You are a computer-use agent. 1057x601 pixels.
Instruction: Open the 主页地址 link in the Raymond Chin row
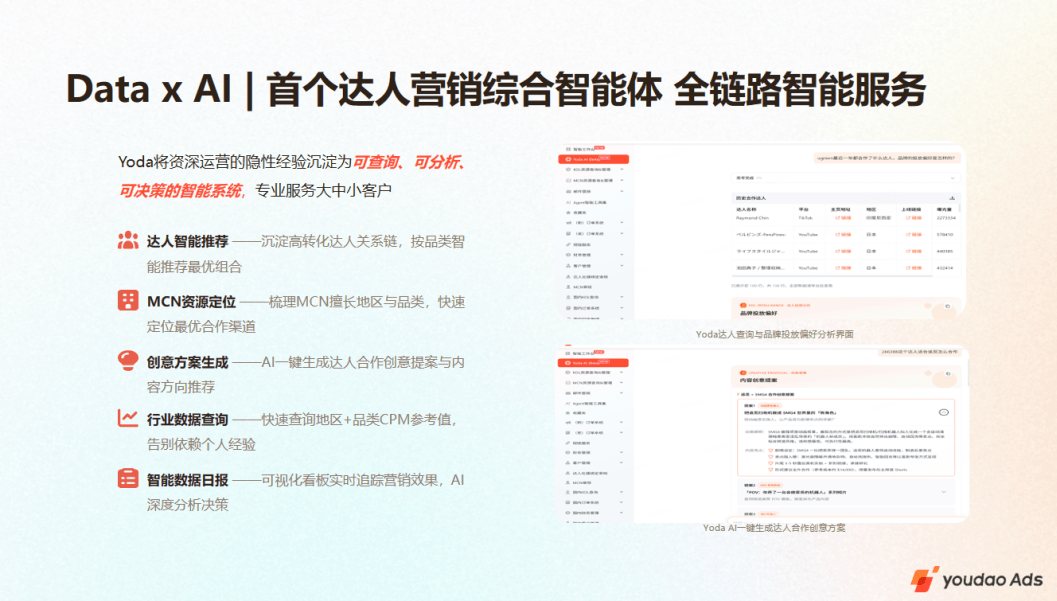(x=843, y=218)
